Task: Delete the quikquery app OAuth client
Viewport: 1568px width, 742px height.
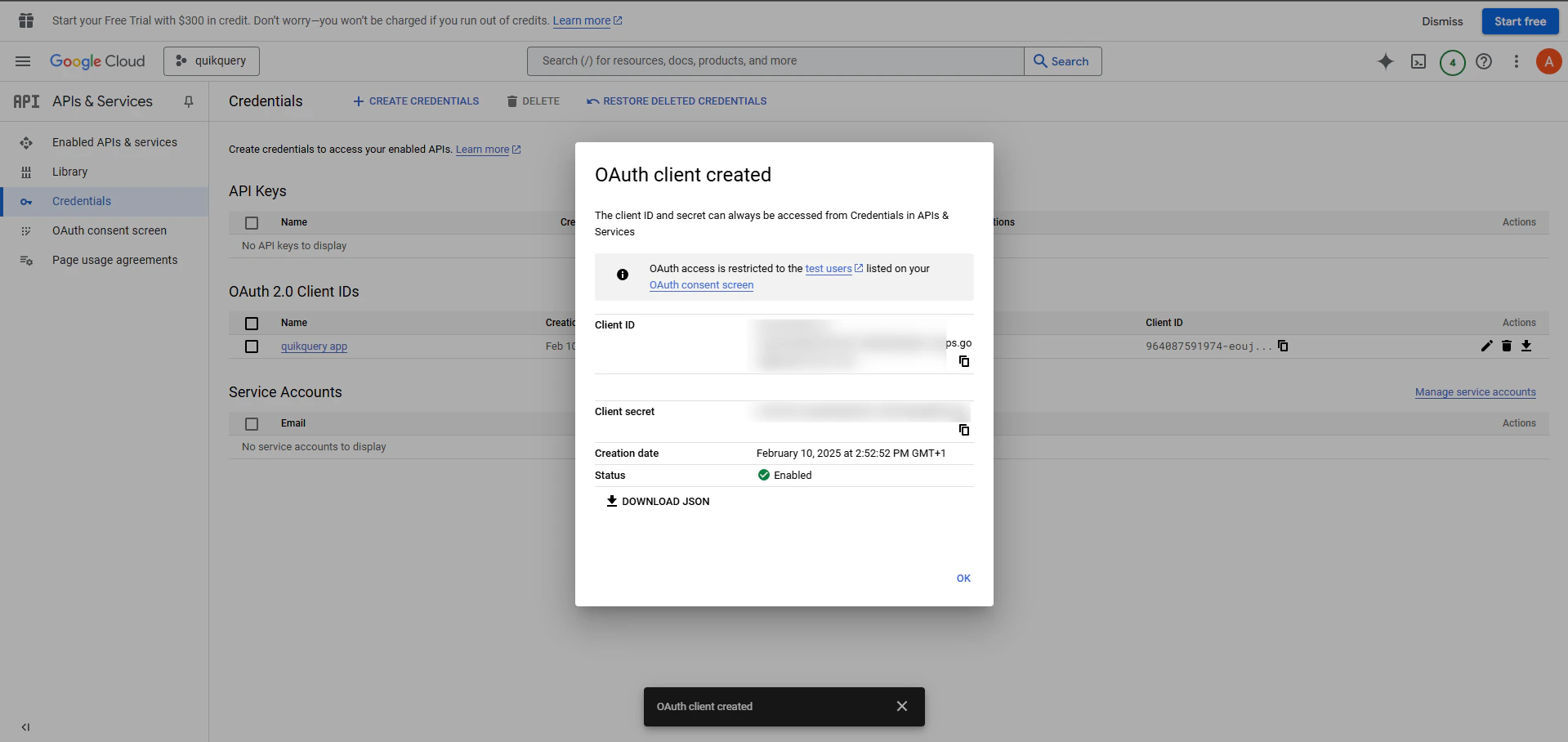Action: (1507, 346)
